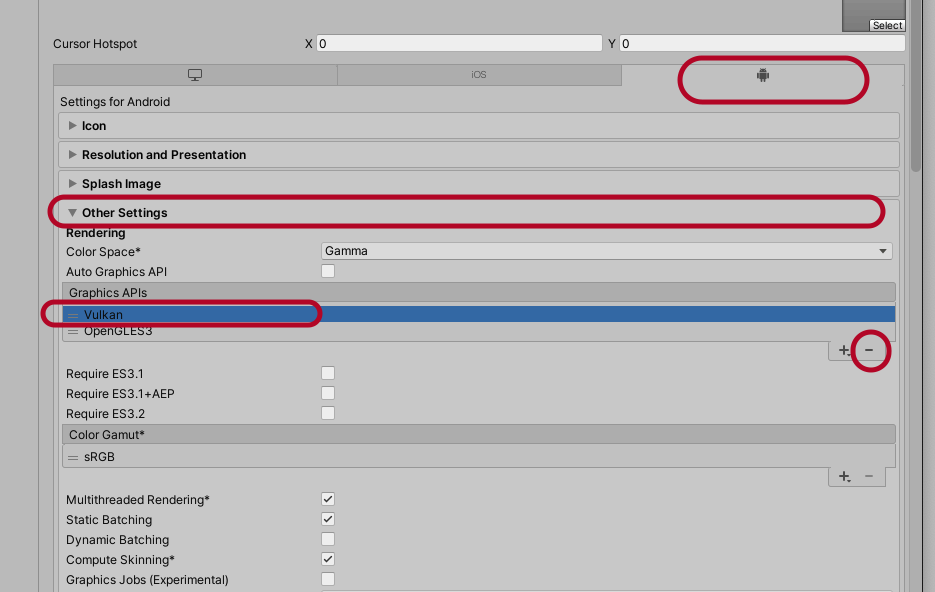Add a new Graphics API with plus

click(x=844, y=351)
